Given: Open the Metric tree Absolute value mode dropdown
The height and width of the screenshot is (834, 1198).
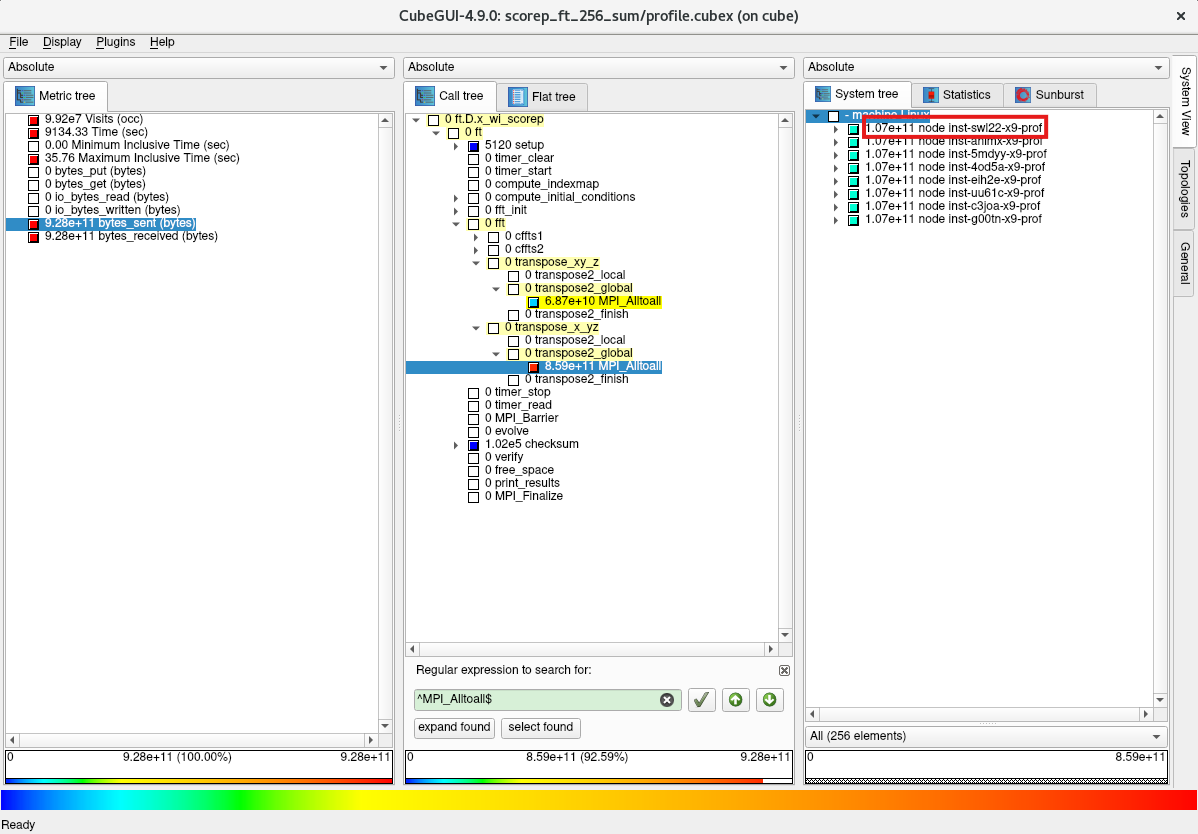Looking at the screenshot, I should (x=198, y=67).
